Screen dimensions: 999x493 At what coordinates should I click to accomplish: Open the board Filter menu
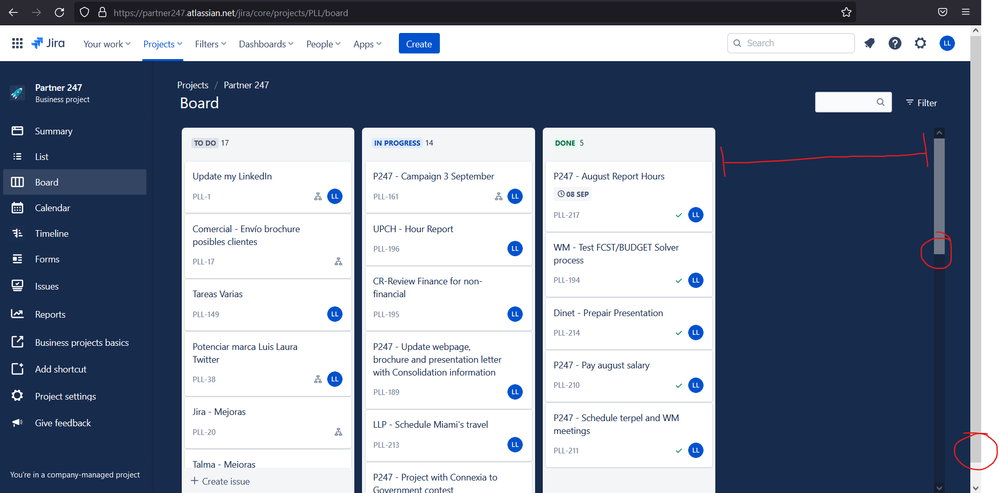[x=921, y=103]
